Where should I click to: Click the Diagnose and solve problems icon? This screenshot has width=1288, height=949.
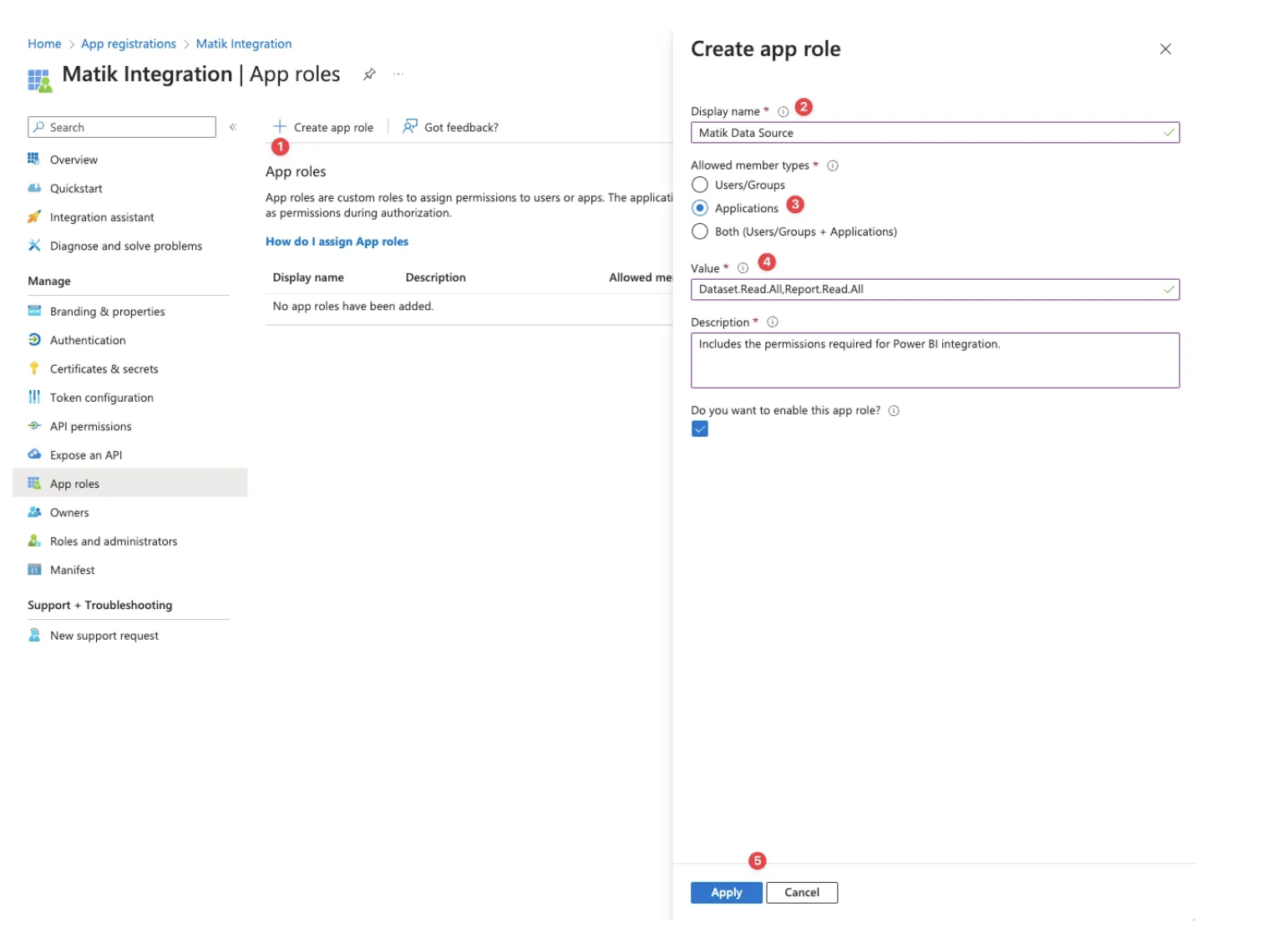tap(34, 245)
